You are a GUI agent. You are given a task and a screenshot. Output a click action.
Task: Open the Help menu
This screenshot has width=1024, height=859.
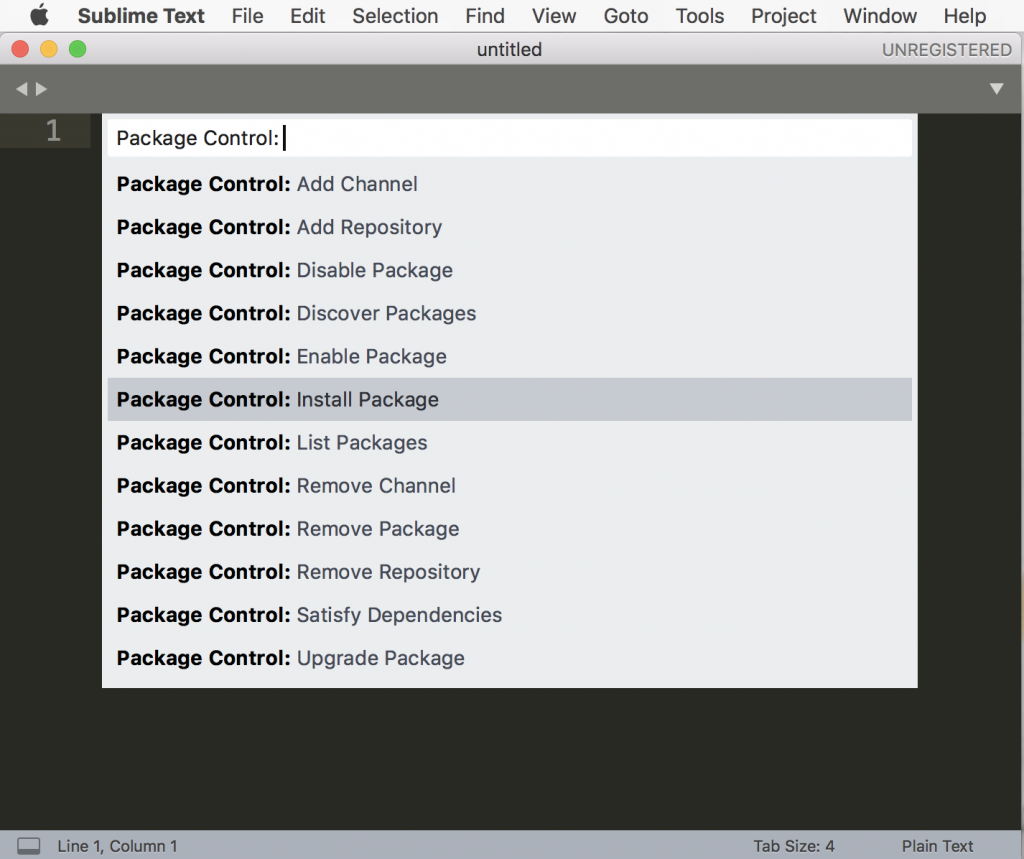965,16
